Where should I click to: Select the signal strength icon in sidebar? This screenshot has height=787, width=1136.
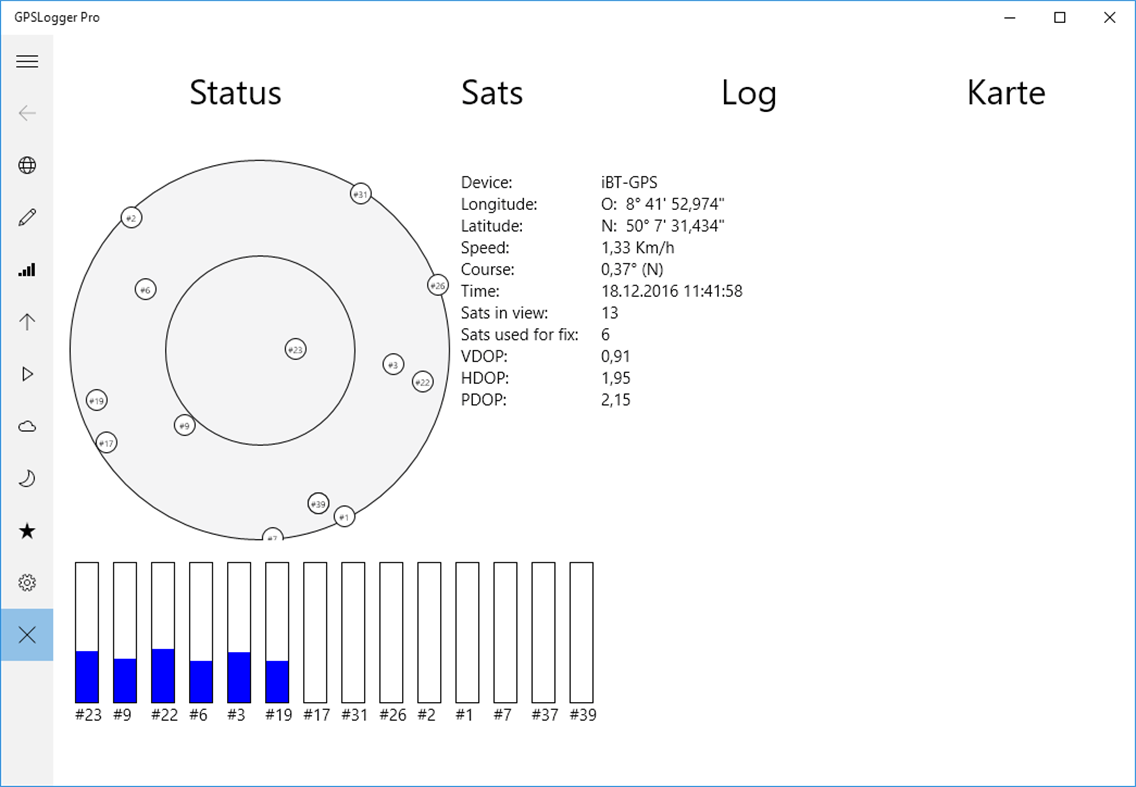click(x=27, y=269)
